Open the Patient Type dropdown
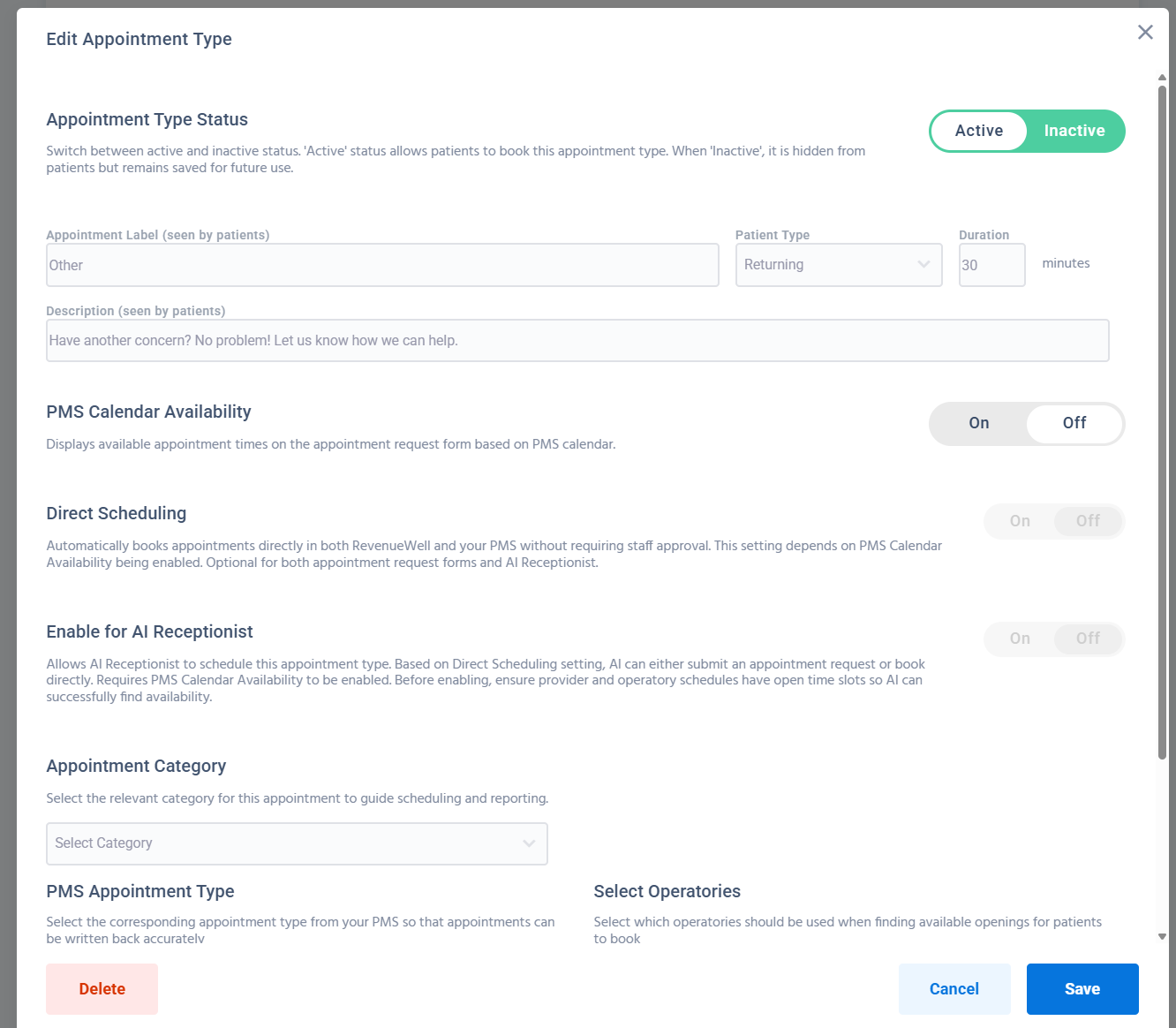 828,265
